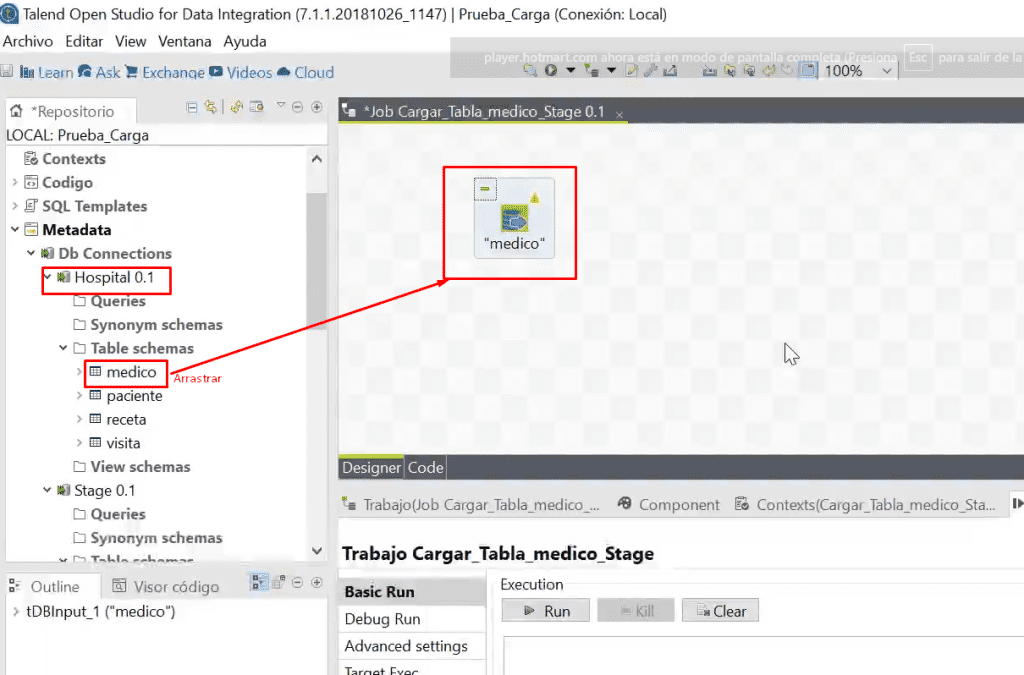
Task: Toggle the palette view icon beside zoom
Action: pyautogui.click(x=807, y=71)
